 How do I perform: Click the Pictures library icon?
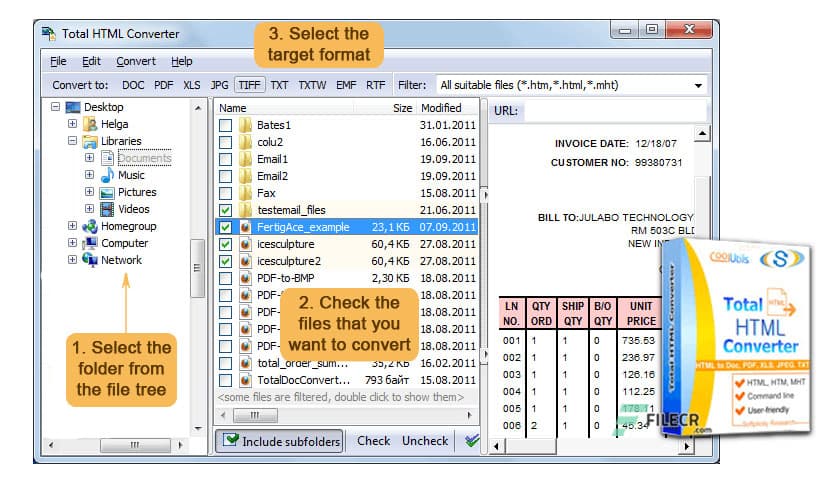click(x=107, y=192)
